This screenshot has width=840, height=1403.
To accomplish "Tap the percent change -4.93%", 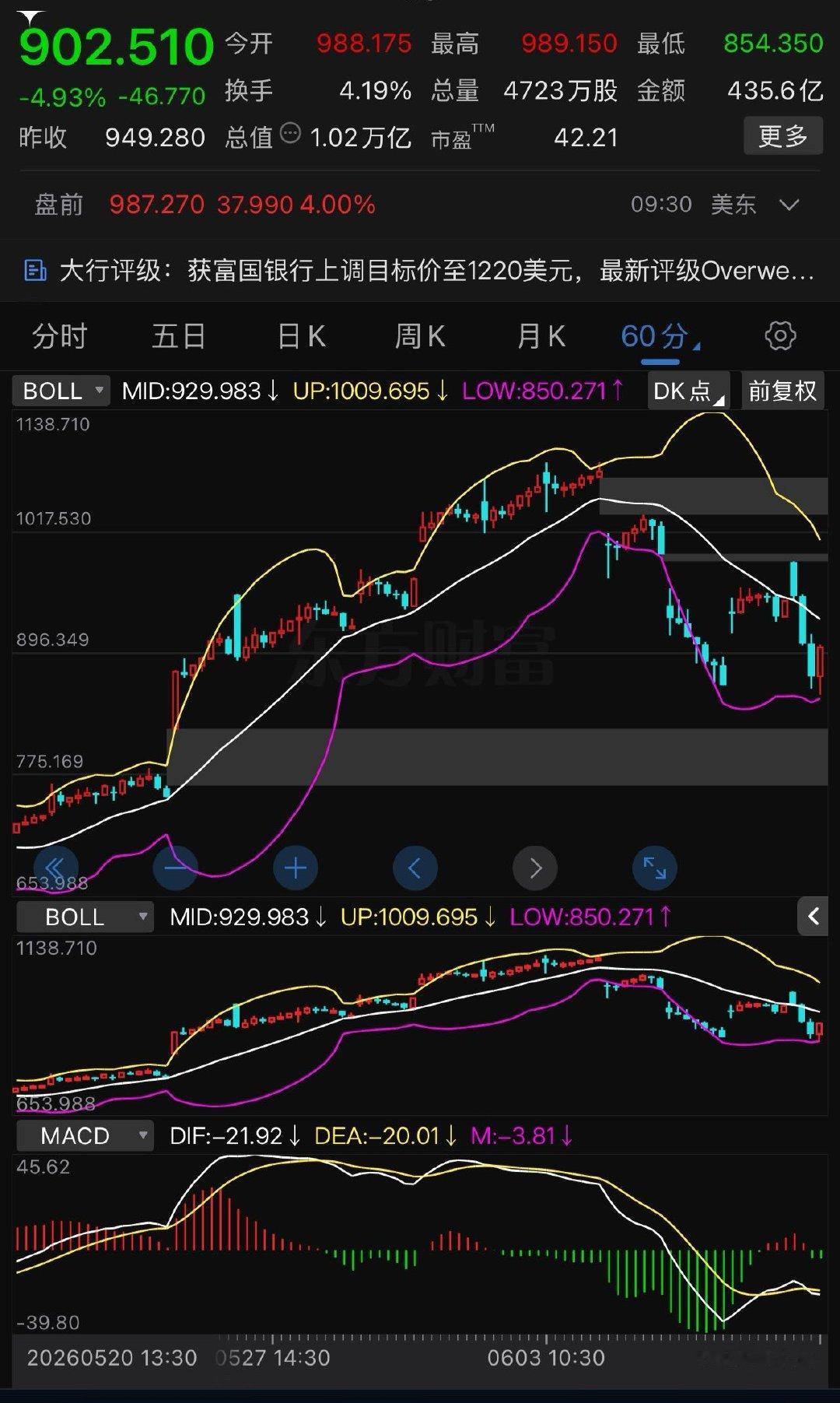I will pos(62,97).
